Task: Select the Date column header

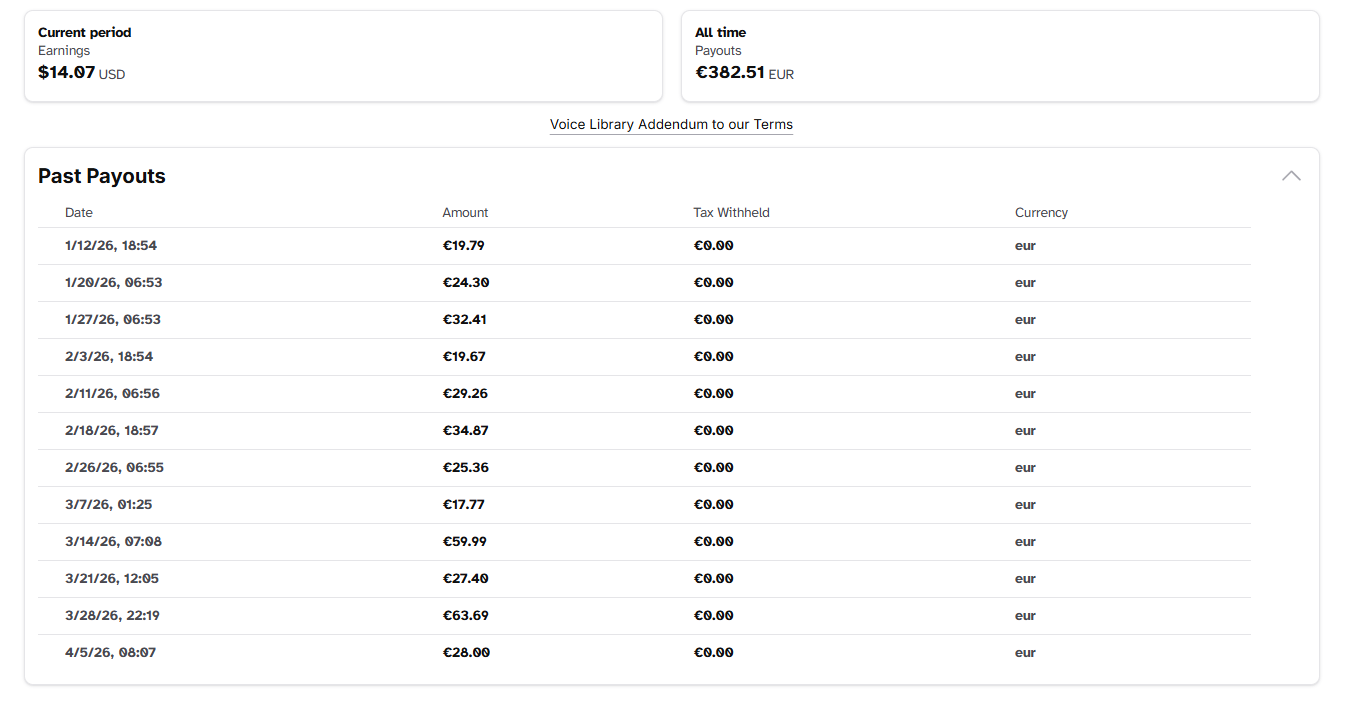Action: (x=78, y=212)
